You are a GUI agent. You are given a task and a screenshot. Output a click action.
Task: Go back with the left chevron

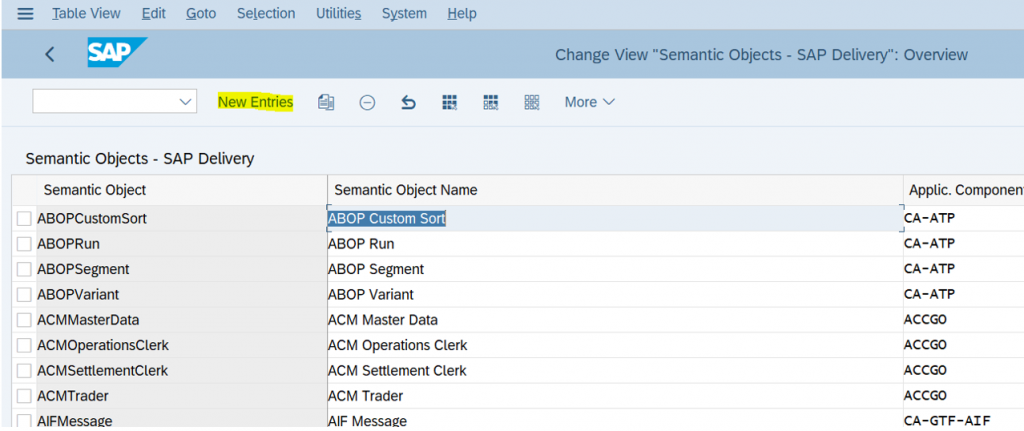[x=50, y=55]
